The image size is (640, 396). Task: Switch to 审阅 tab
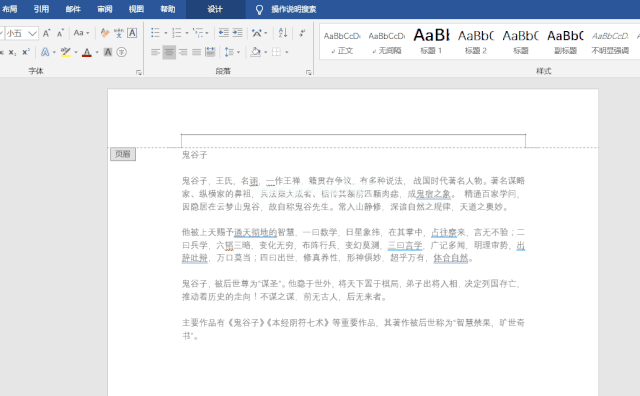tap(104, 9)
